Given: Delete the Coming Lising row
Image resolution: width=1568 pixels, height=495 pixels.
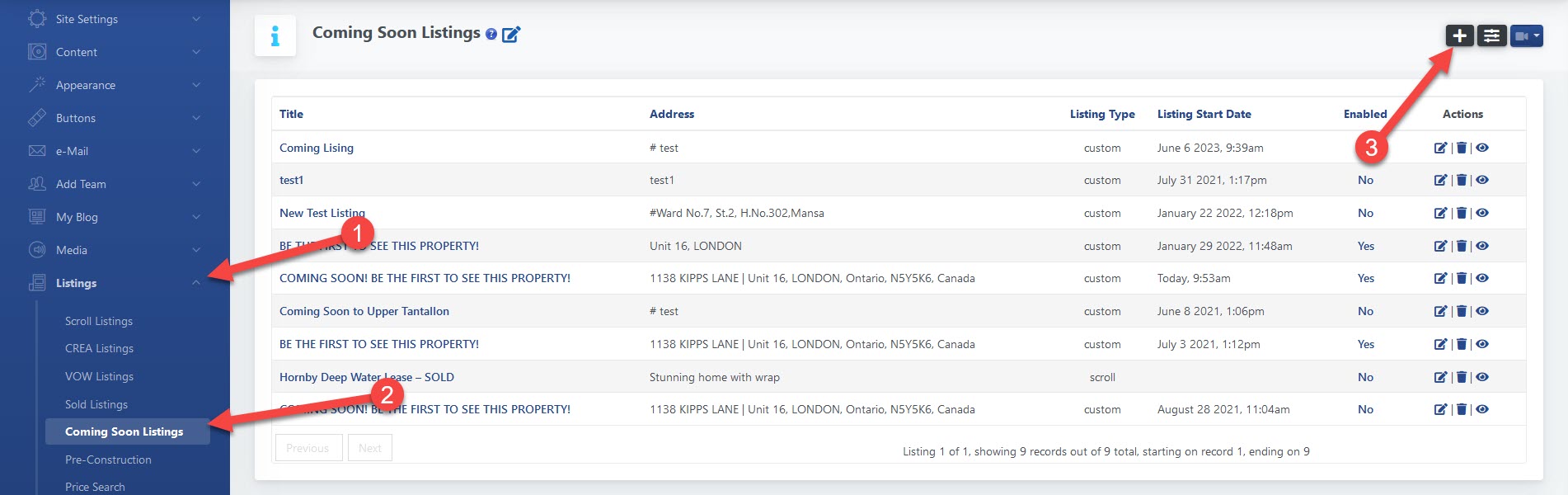Looking at the screenshot, I should tap(1461, 148).
